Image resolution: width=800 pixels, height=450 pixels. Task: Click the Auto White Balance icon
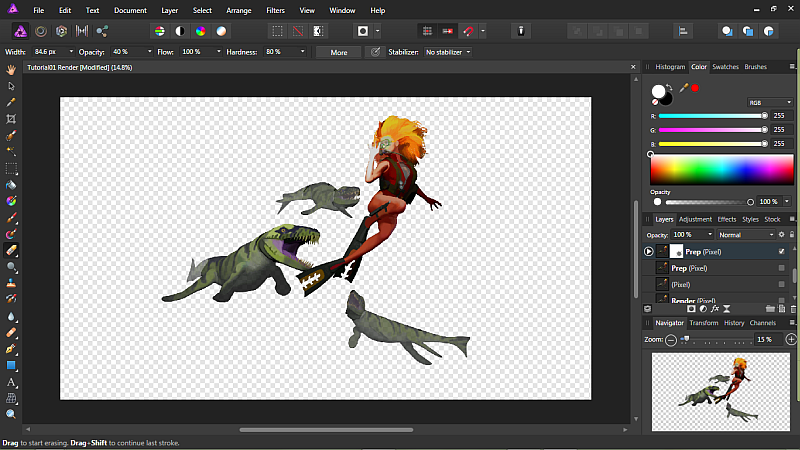(223, 31)
